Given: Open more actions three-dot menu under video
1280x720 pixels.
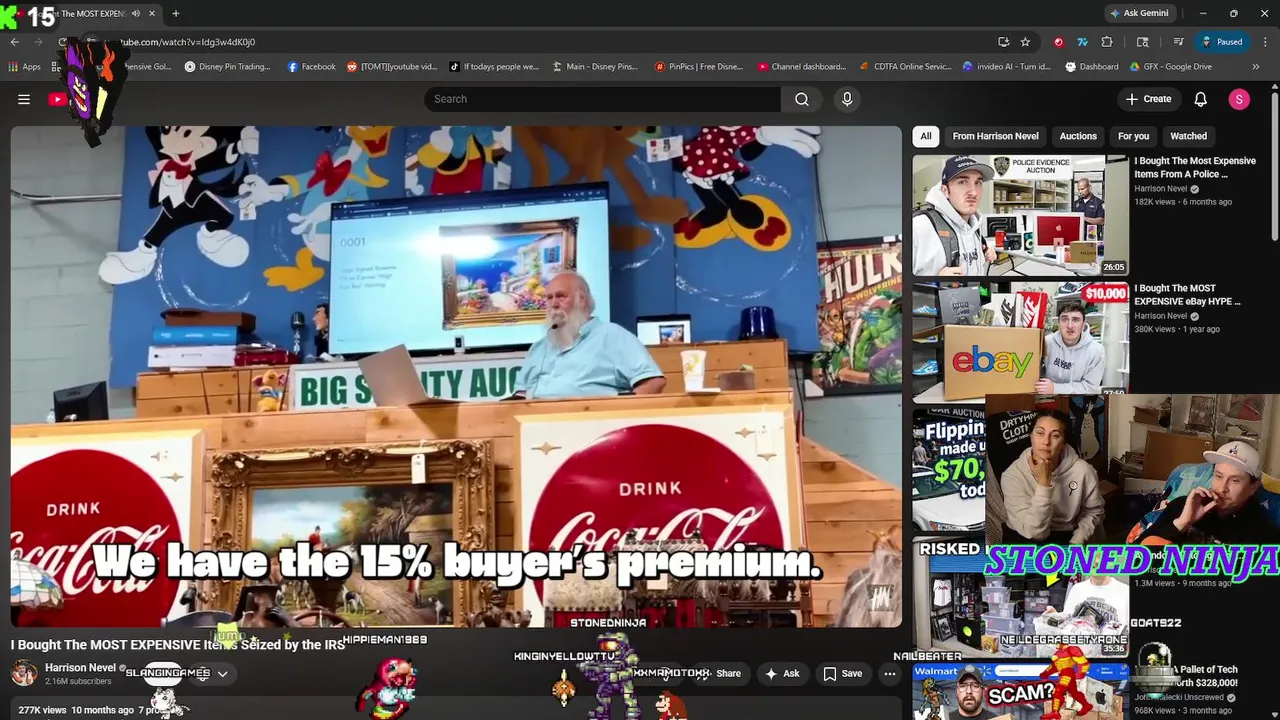Looking at the screenshot, I should point(890,674).
